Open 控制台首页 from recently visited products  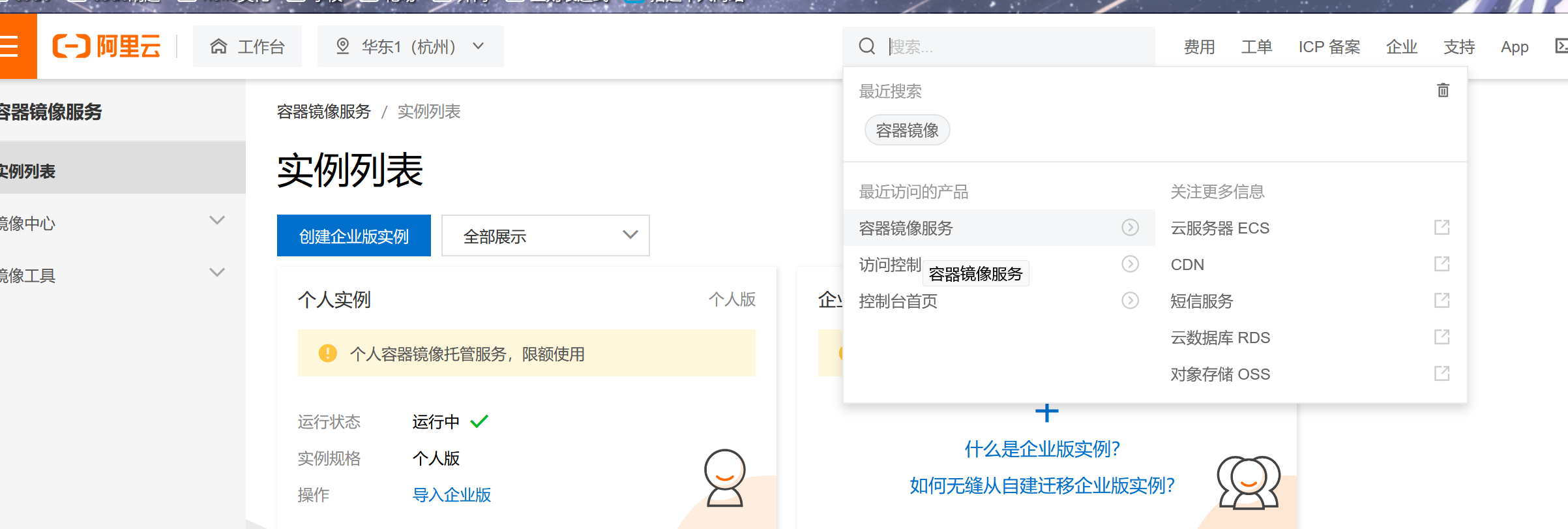tap(898, 301)
